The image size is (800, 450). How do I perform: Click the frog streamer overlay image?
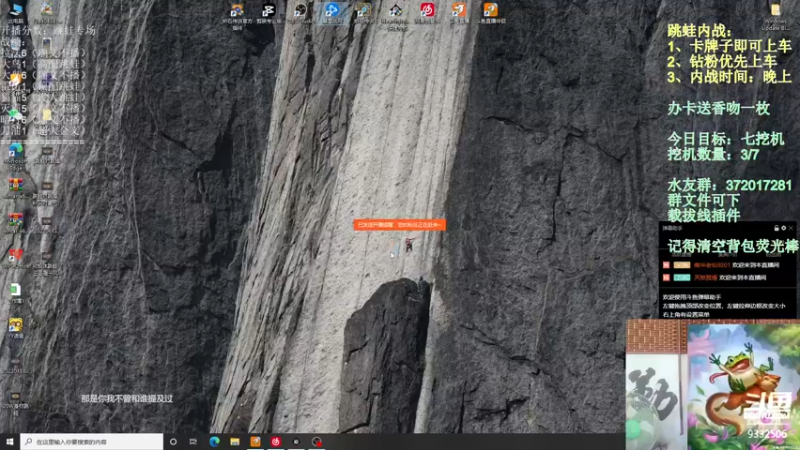pos(744,385)
